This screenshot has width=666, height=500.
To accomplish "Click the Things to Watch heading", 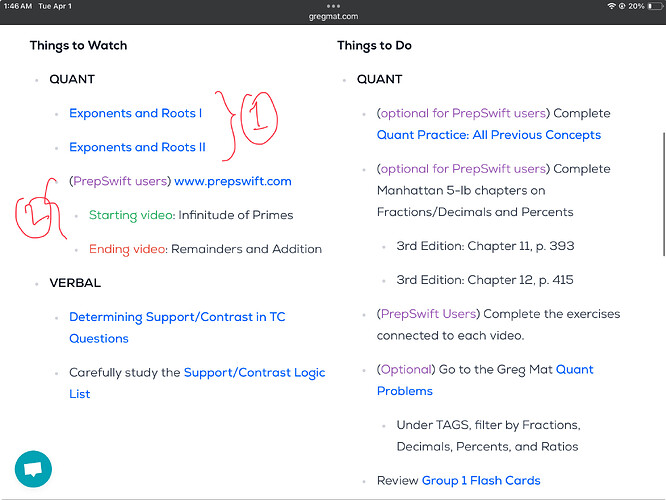I will [79, 45].
